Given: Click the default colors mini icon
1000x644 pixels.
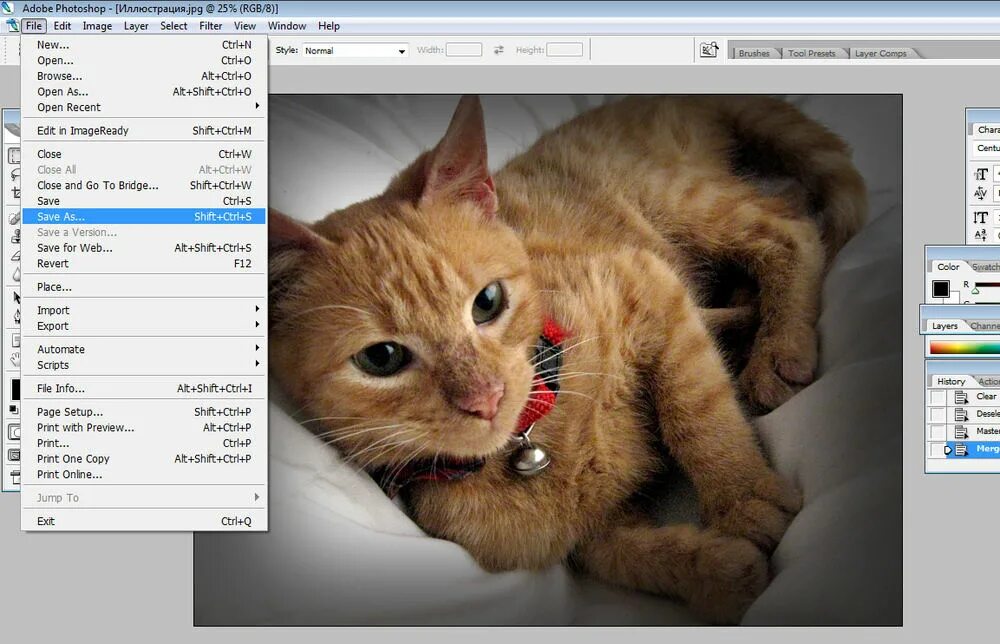Looking at the screenshot, I should tap(13, 409).
